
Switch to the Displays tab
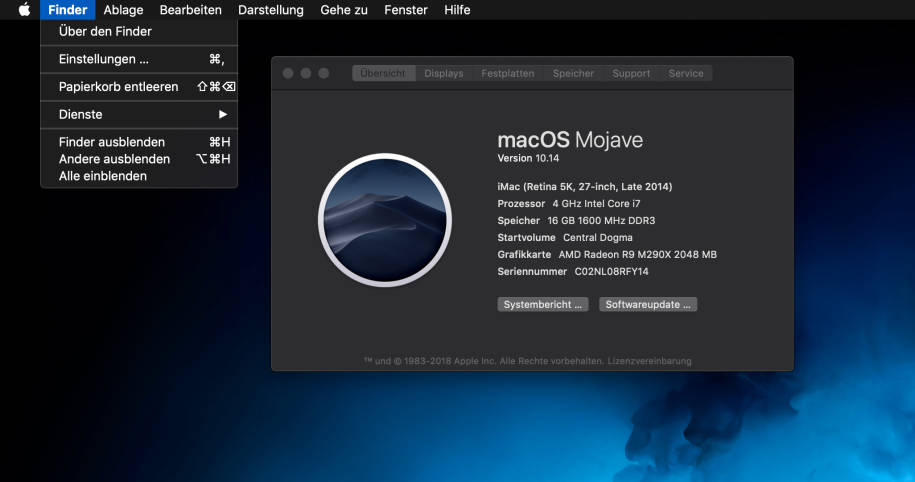(x=443, y=73)
